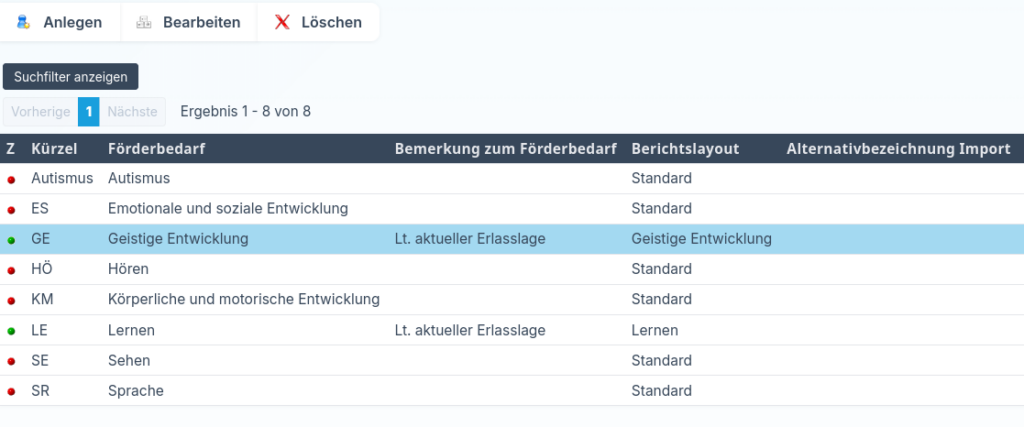Image resolution: width=1024 pixels, height=427 pixels.
Task: Select the Körperliche und motorische Entwicklung row
Action: 244,300
